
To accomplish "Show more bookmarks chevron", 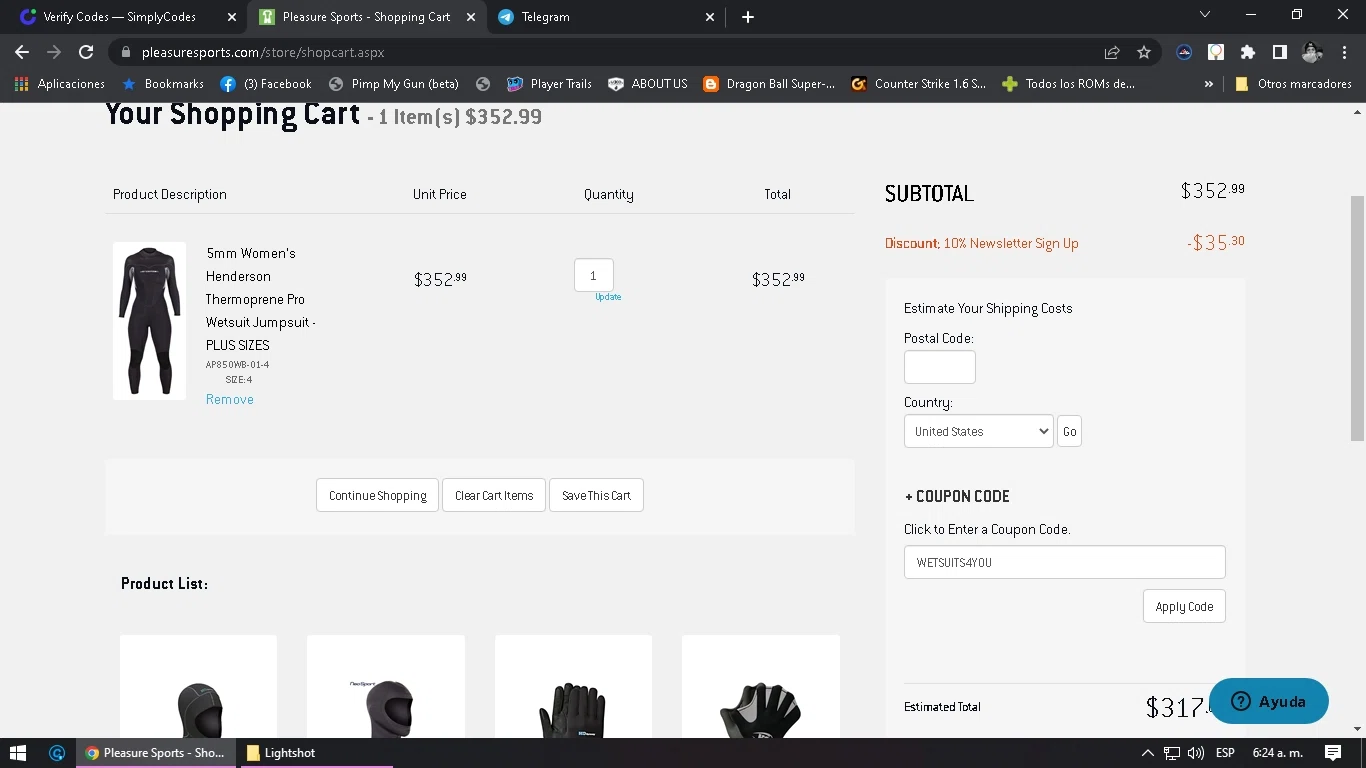I will click(1209, 84).
